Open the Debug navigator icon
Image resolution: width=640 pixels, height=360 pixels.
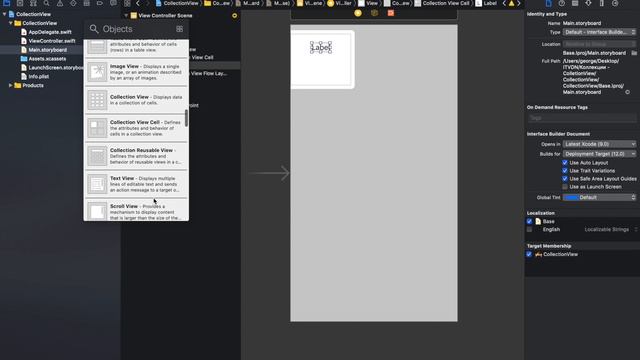[x=87, y=3]
